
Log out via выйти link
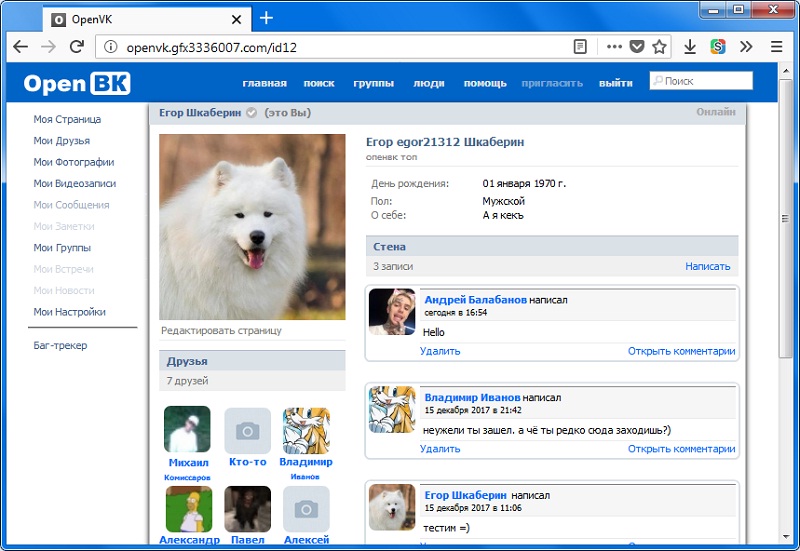(615, 83)
